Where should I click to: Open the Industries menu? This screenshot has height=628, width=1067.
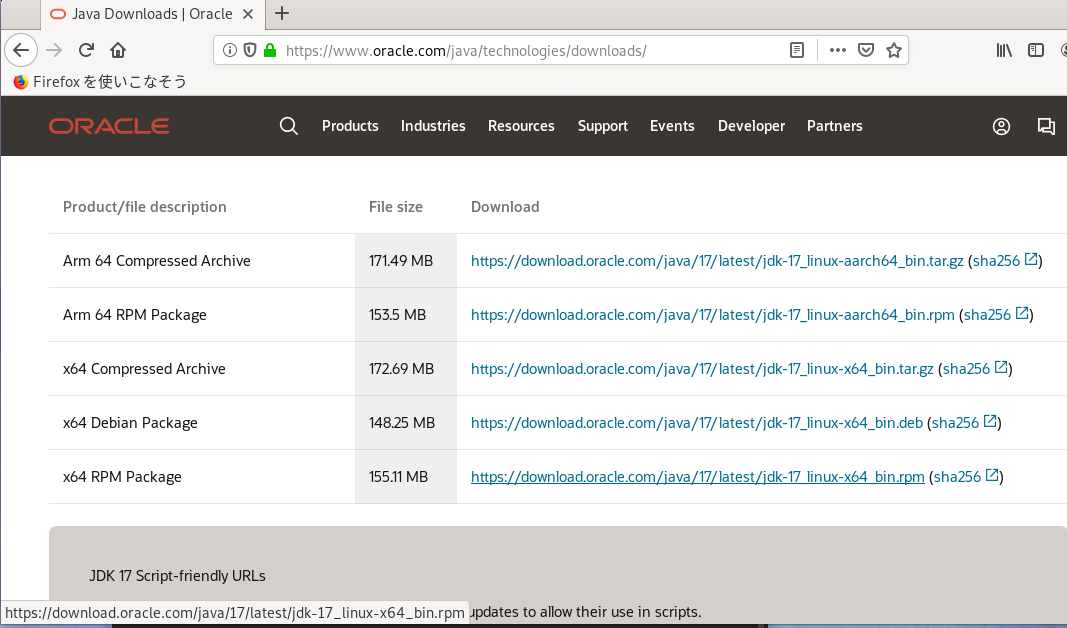pyautogui.click(x=433, y=126)
